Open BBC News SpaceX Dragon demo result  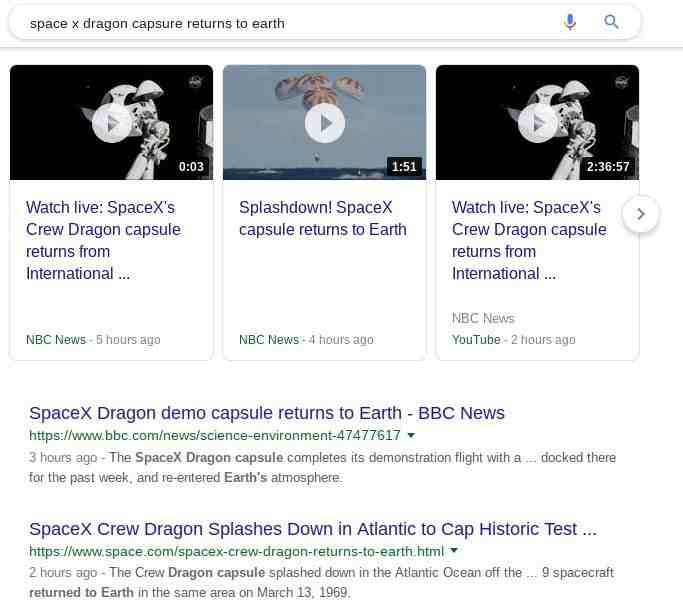tap(267, 413)
